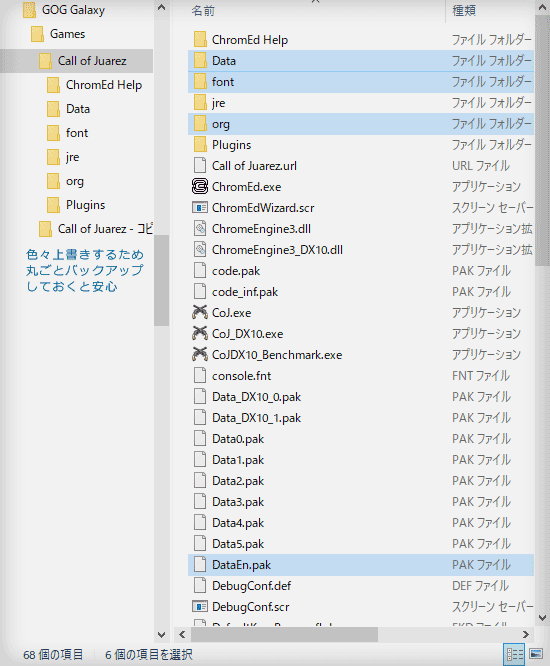The image size is (550, 666).
Task: Select the ChromEd.exe application icon
Action: point(200,186)
